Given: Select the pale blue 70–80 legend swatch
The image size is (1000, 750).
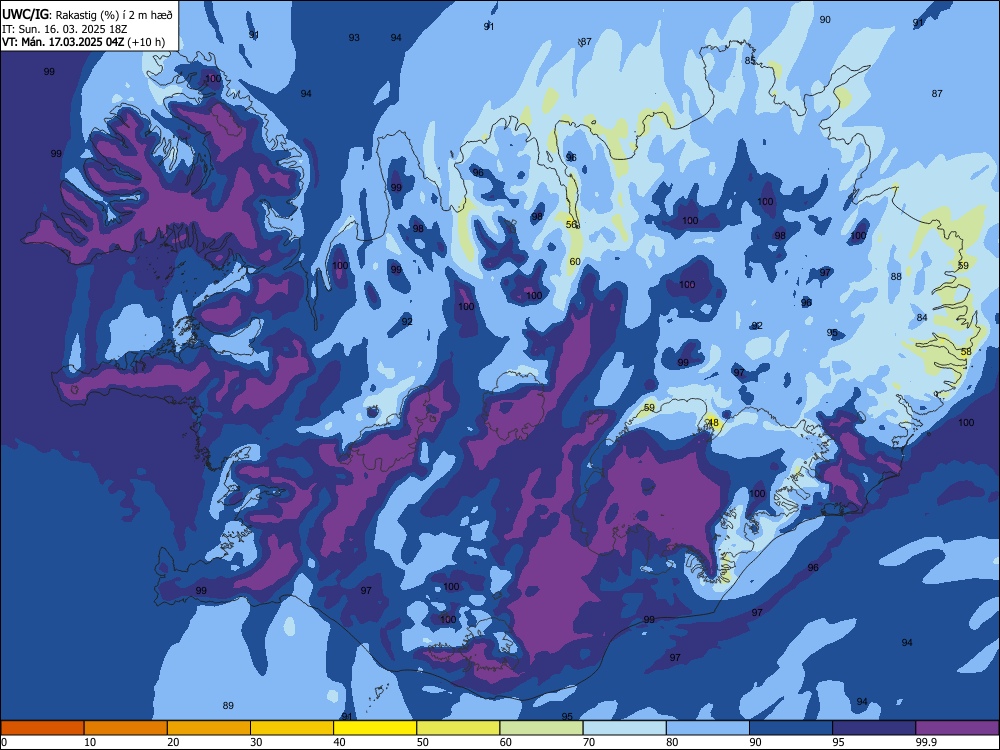Looking at the screenshot, I should point(624,728).
